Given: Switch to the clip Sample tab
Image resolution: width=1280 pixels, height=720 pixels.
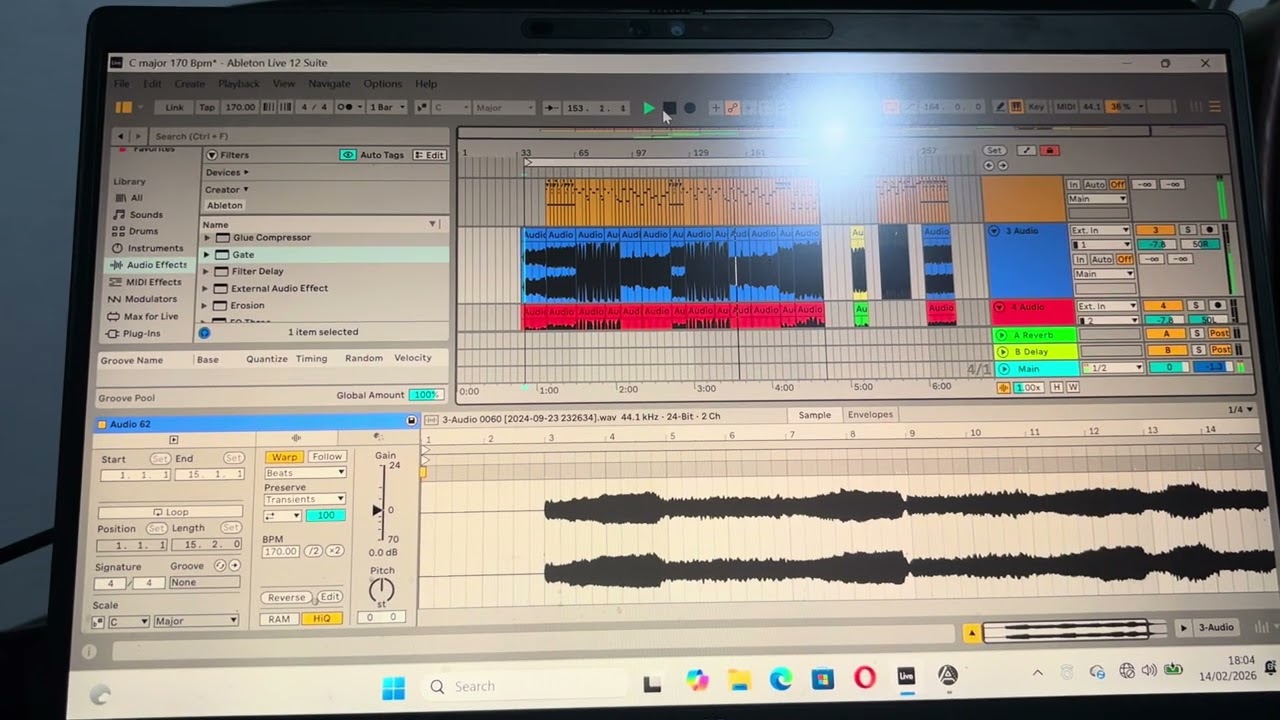Looking at the screenshot, I should [814, 415].
